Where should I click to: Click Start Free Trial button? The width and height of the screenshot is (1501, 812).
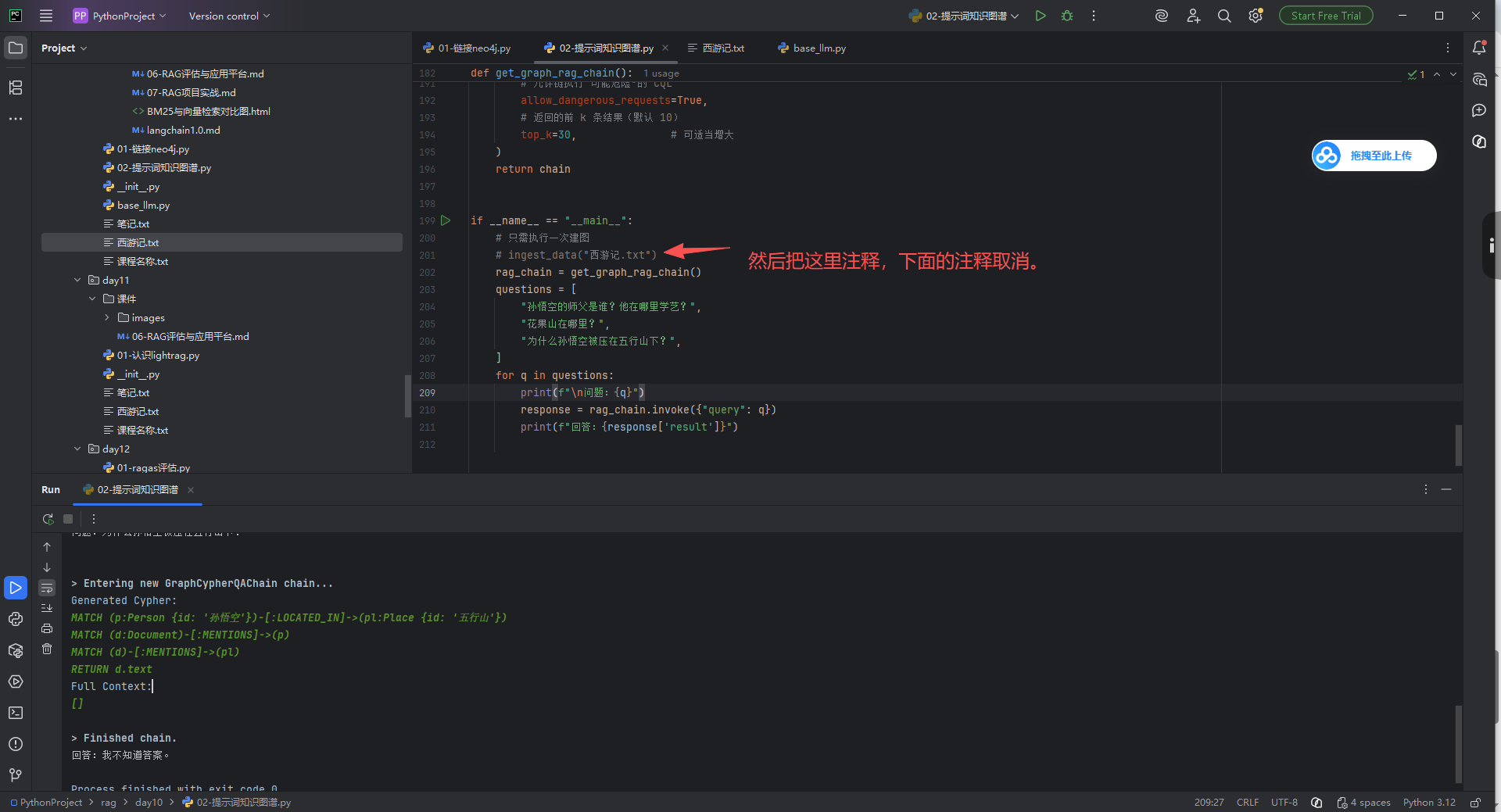pyautogui.click(x=1326, y=16)
